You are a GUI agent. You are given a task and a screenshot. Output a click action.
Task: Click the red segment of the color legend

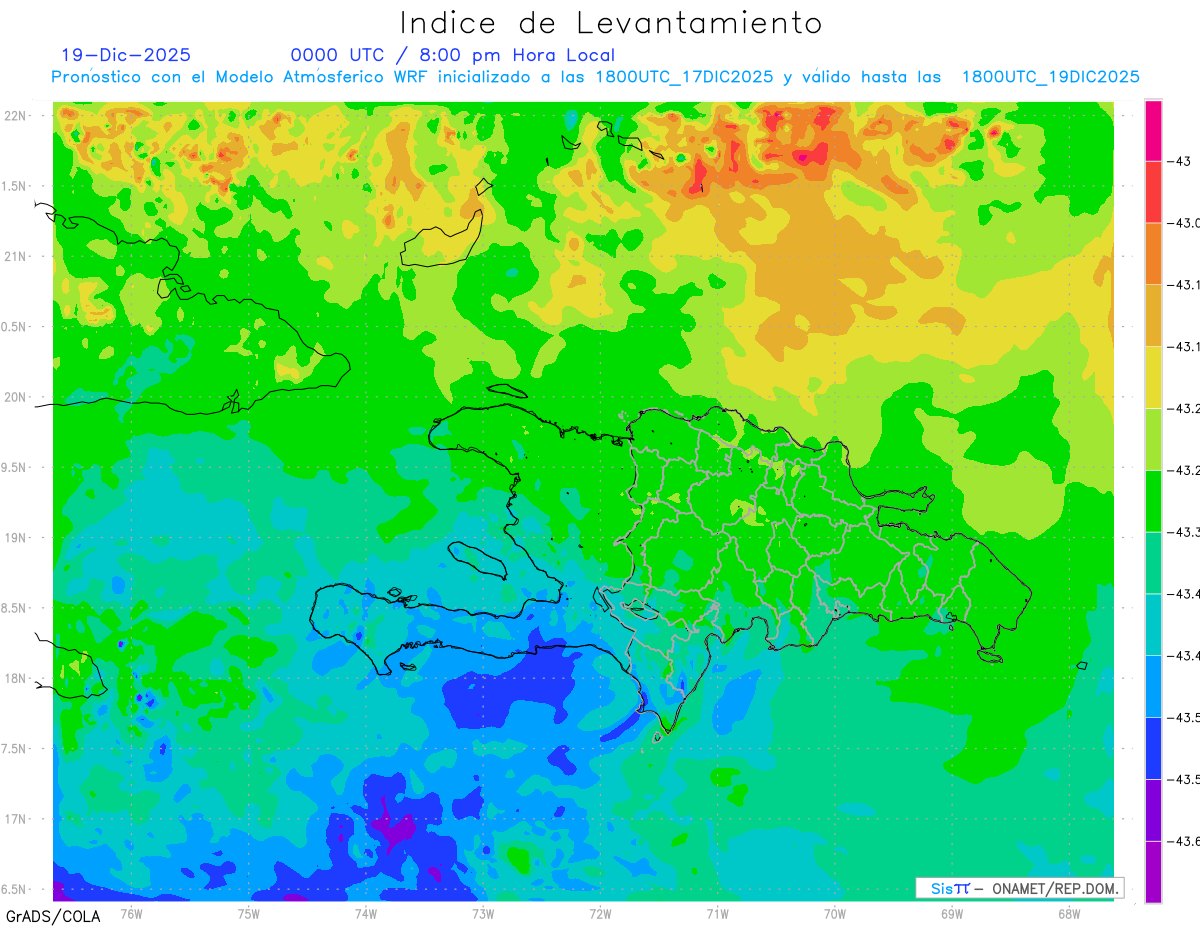pos(1153,191)
